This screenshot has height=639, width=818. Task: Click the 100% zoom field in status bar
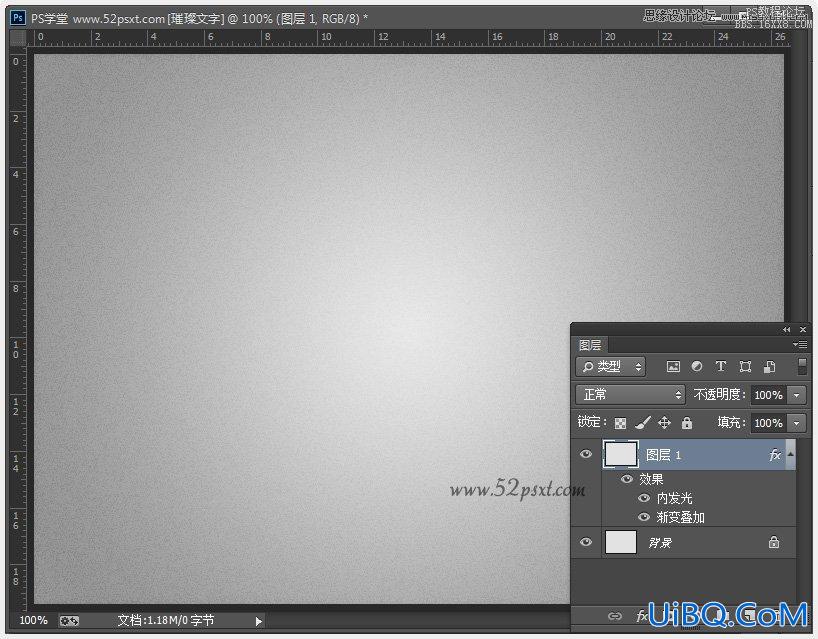tap(33, 620)
